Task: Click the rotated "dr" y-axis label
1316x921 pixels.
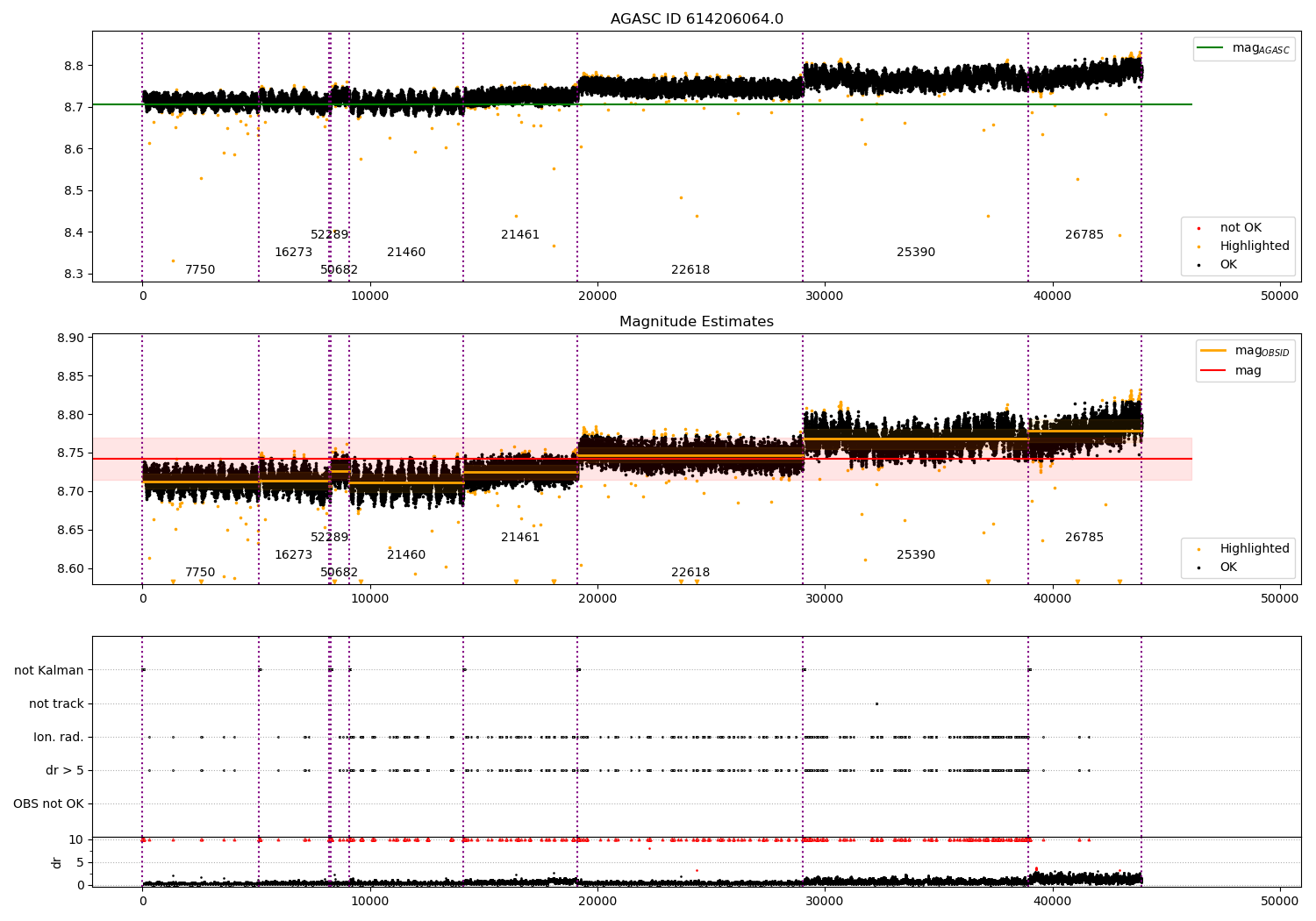Action: [57, 862]
